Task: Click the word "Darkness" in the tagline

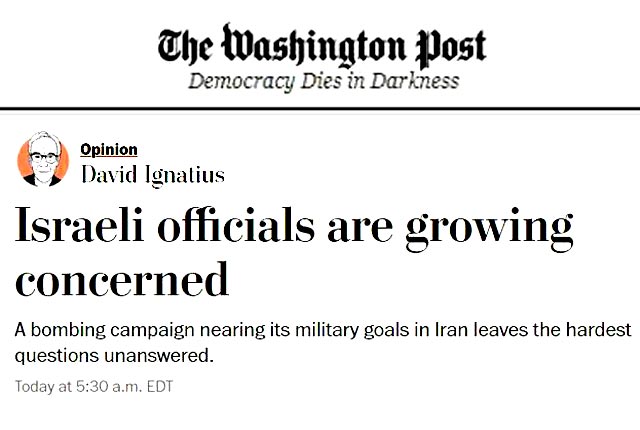Action: [412, 81]
